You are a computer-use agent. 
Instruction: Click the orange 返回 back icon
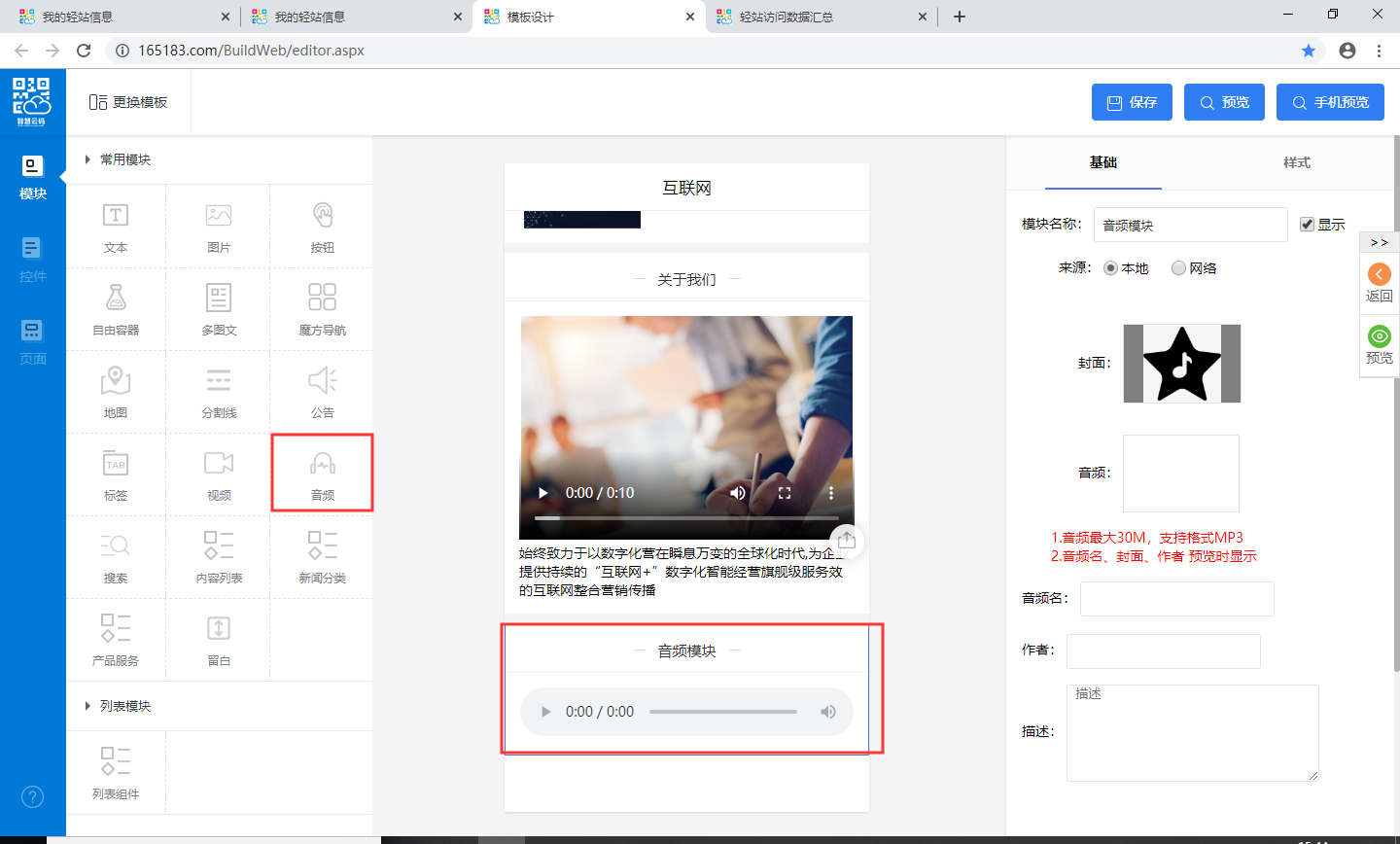pos(1379,274)
